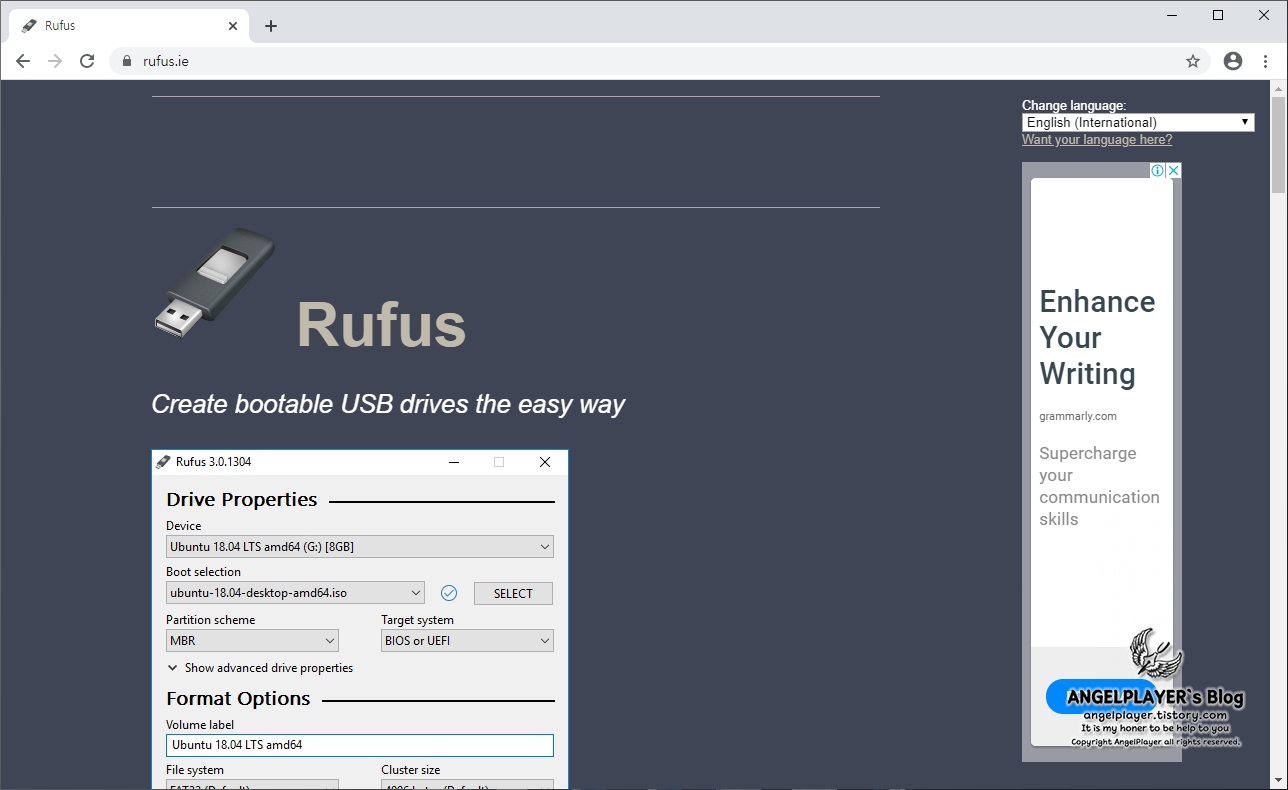Open the Target system dropdown
Viewport: 1288px width, 790px height.
point(467,641)
